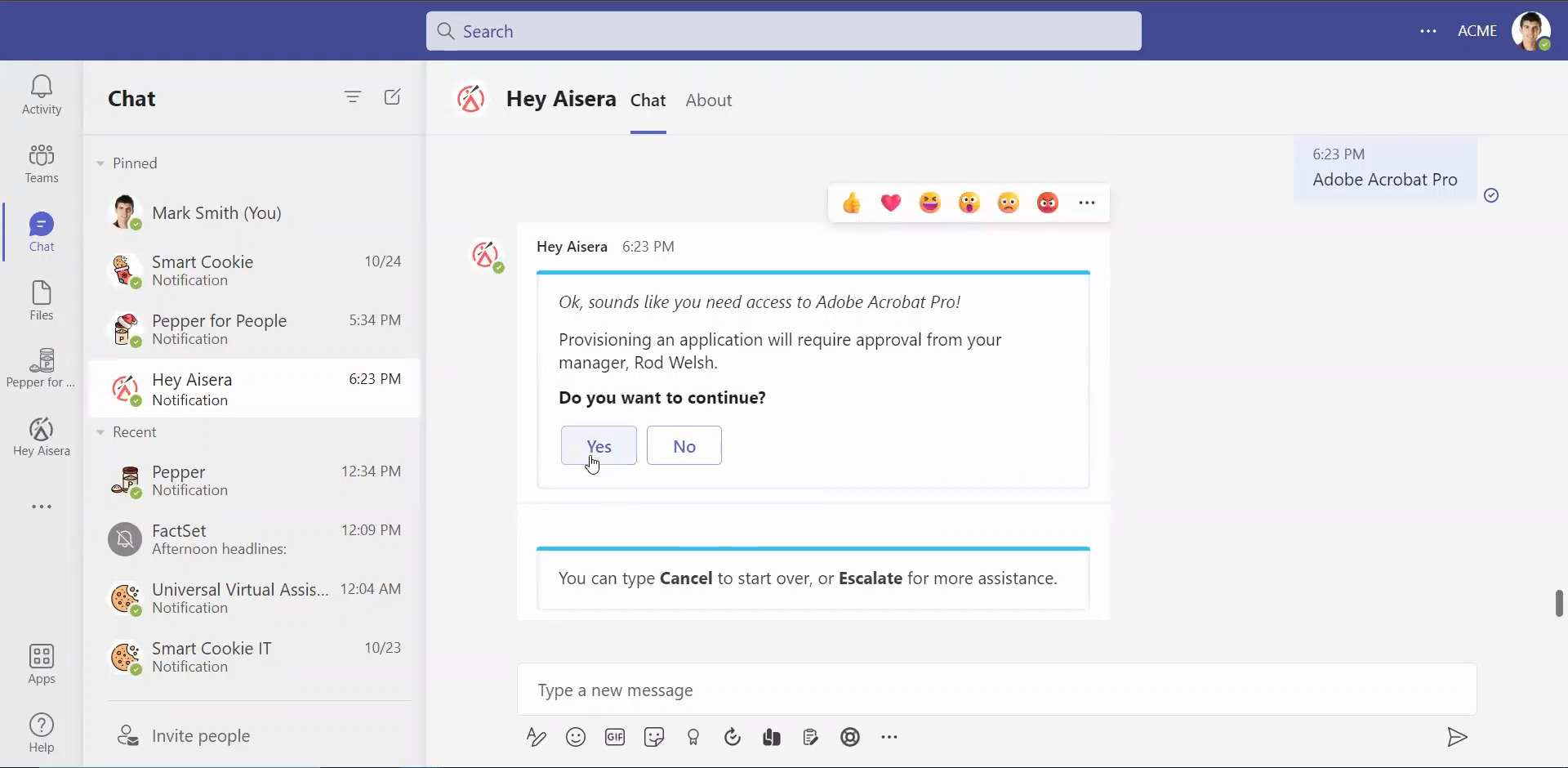The image size is (1568, 768).
Task: Open the Files section
Action: pyautogui.click(x=40, y=300)
